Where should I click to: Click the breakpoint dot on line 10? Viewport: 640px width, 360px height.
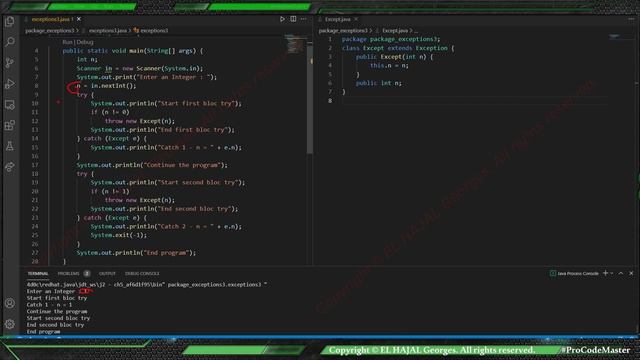click(58, 102)
